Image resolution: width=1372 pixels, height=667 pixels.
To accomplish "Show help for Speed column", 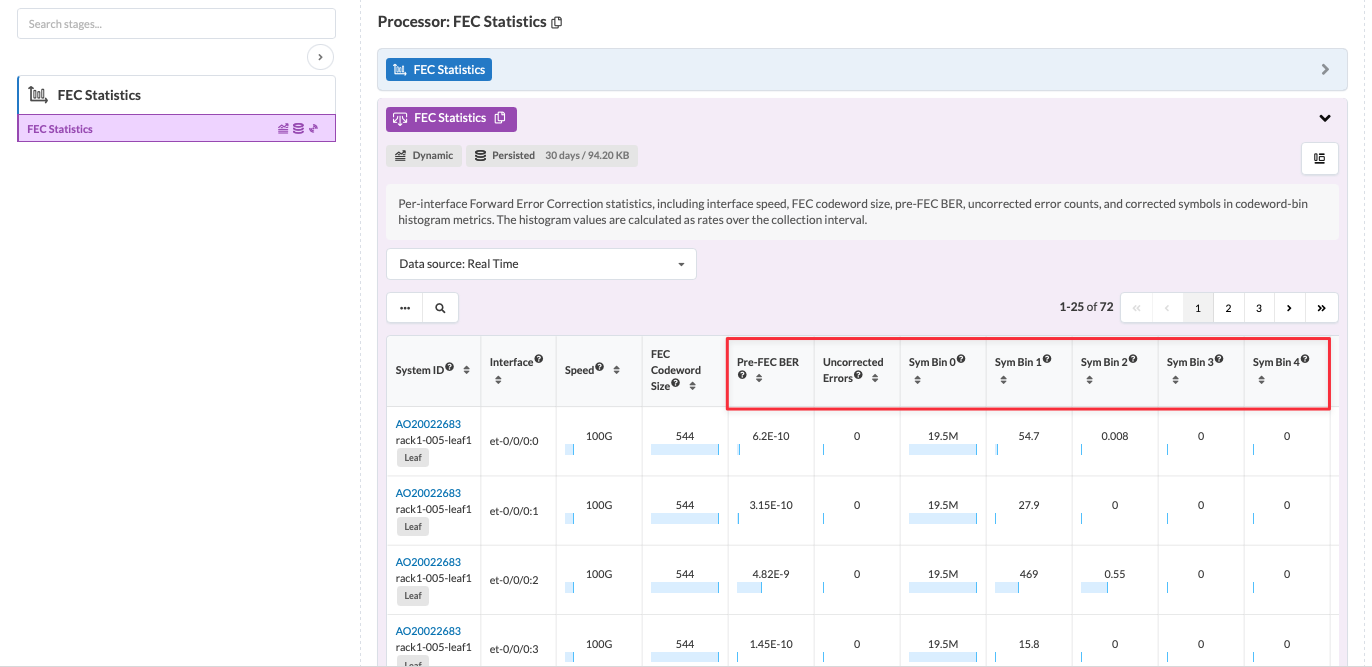I will pos(600,368).
